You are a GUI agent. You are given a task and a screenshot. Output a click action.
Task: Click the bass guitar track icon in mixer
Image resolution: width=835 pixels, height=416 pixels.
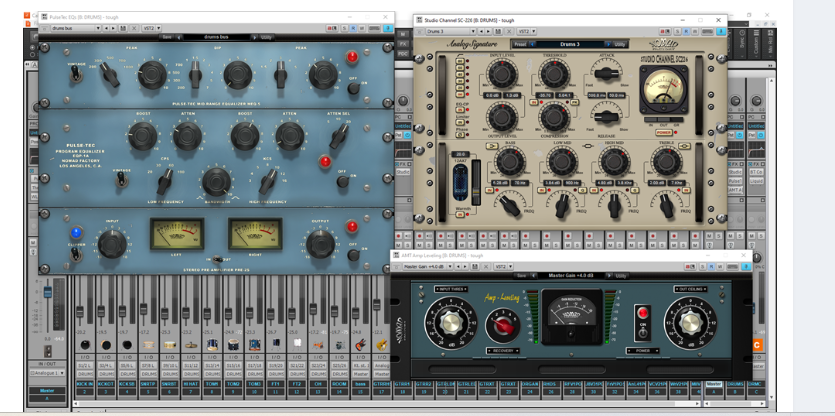coord(360,345)
